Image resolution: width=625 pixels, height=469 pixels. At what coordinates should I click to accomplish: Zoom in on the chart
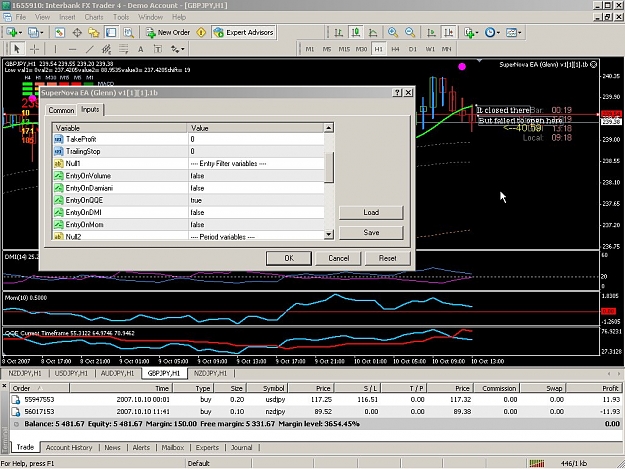[393, 33]
